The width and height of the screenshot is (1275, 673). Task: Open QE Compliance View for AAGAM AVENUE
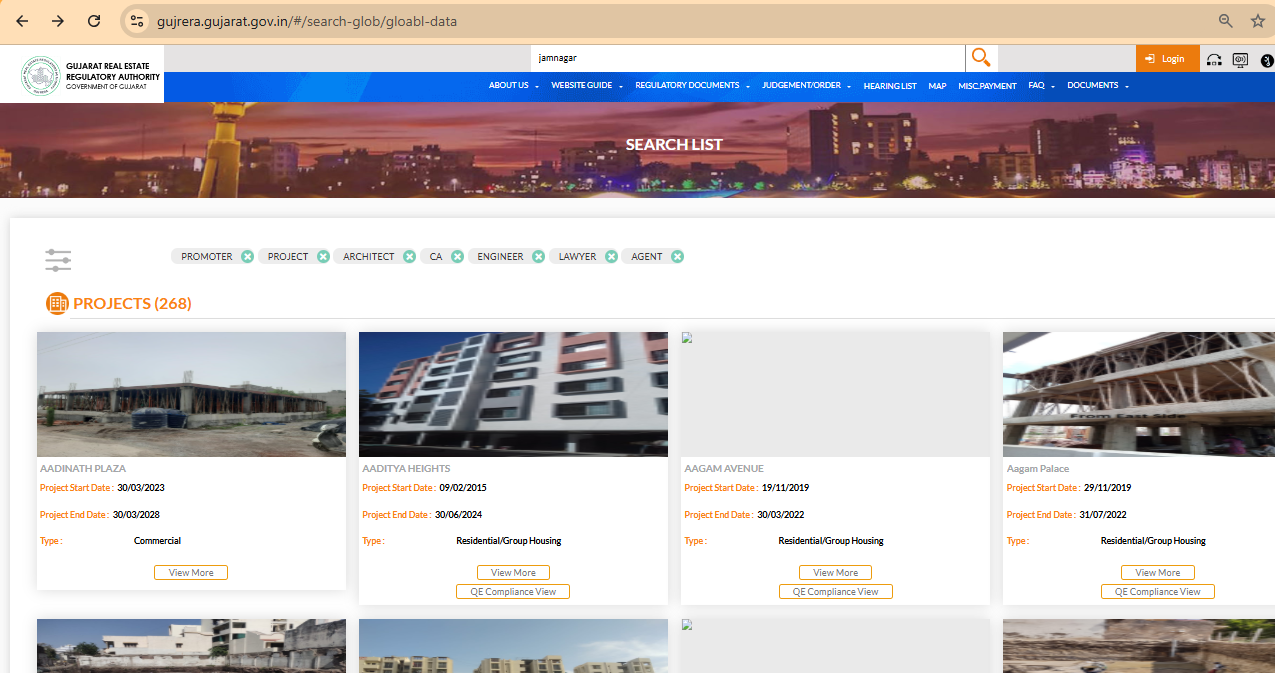(835, 592)
